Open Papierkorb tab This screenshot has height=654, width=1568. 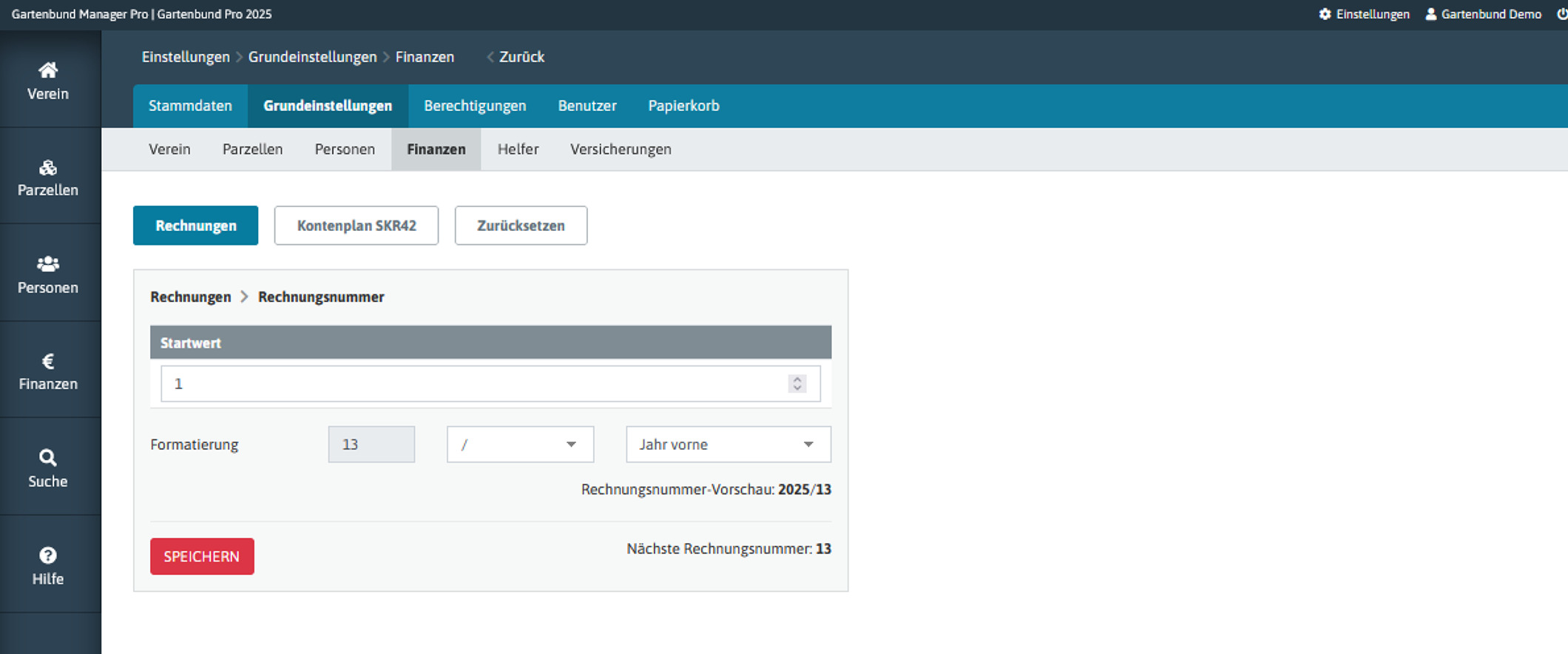pyautogui.click(x=683, y=106)
